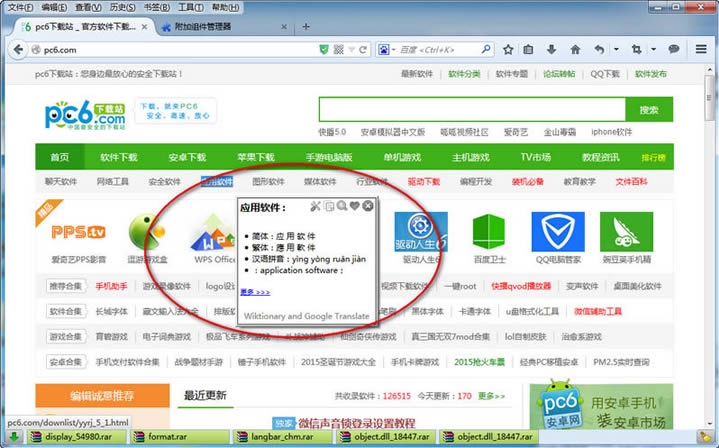Click the pc6.com site logo
This screenshot has width=719, height=448.
coord(85,114)
